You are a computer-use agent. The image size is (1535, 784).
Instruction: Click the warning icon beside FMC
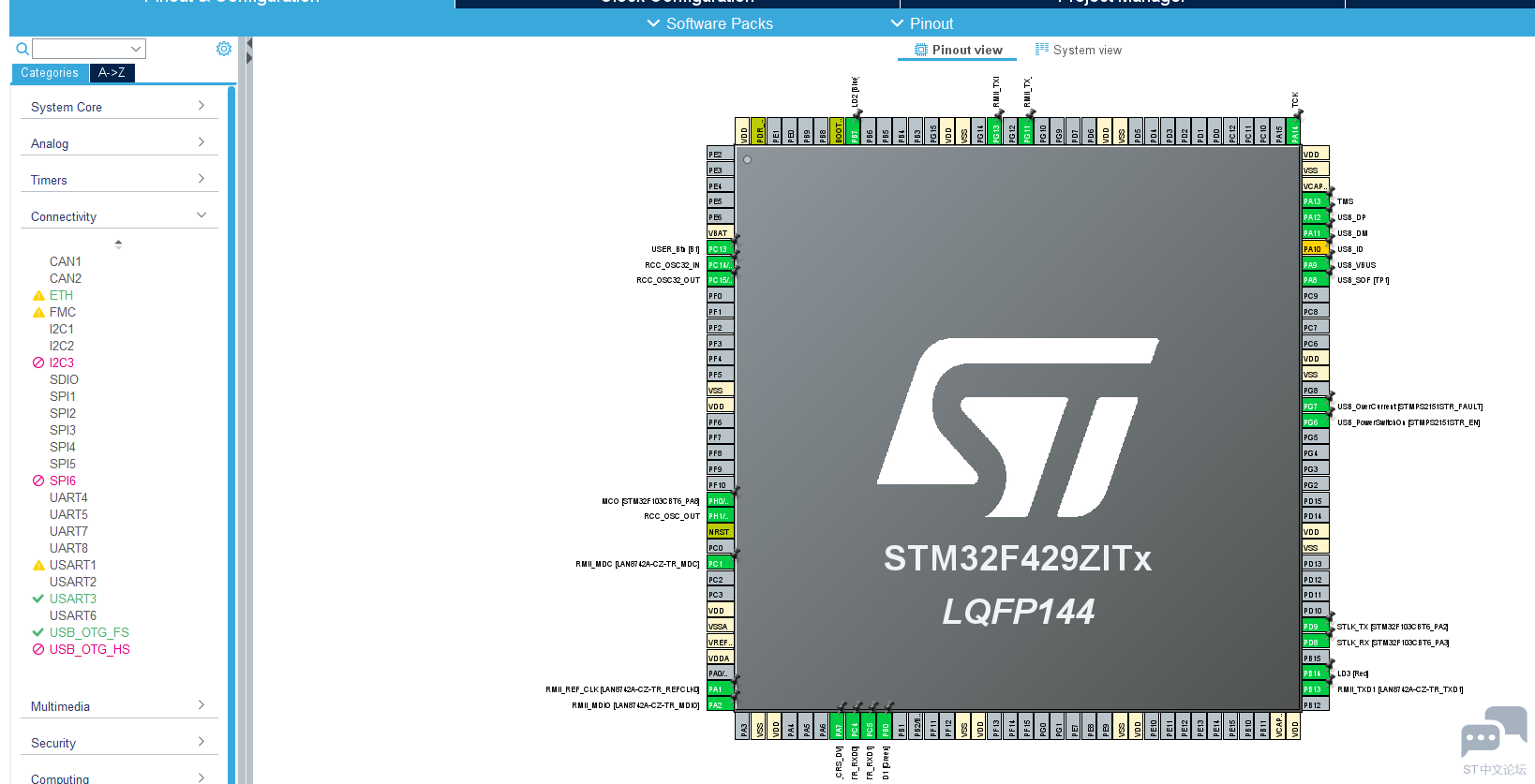(38, 312)
